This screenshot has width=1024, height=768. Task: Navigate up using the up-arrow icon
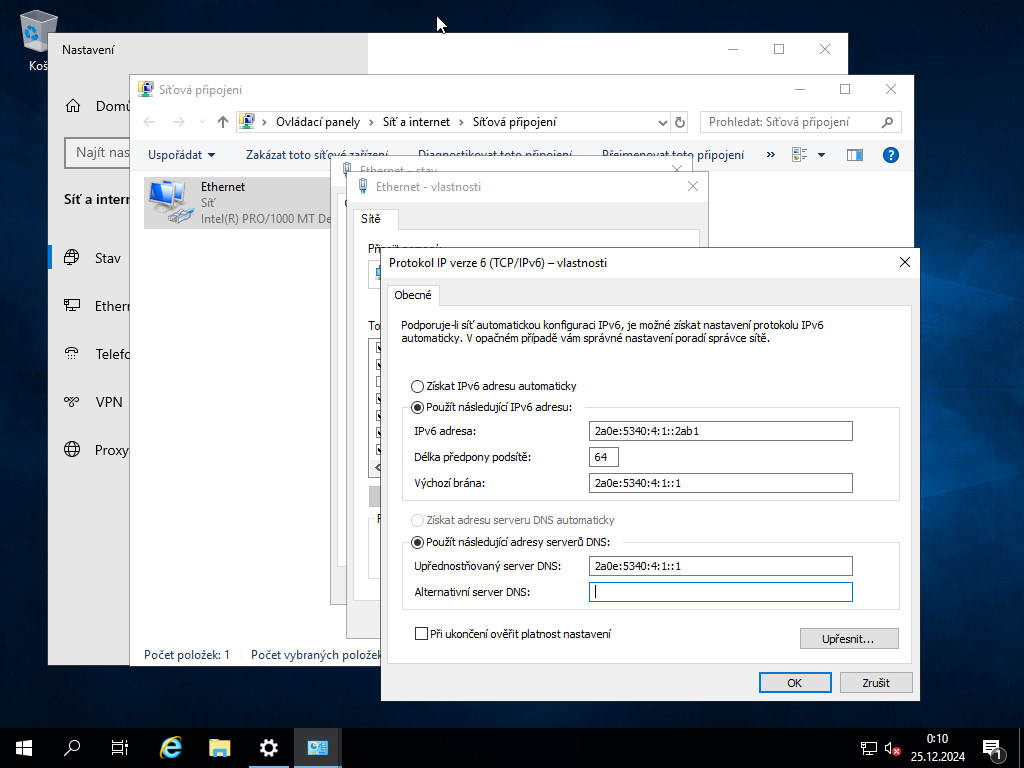[221, 121]
